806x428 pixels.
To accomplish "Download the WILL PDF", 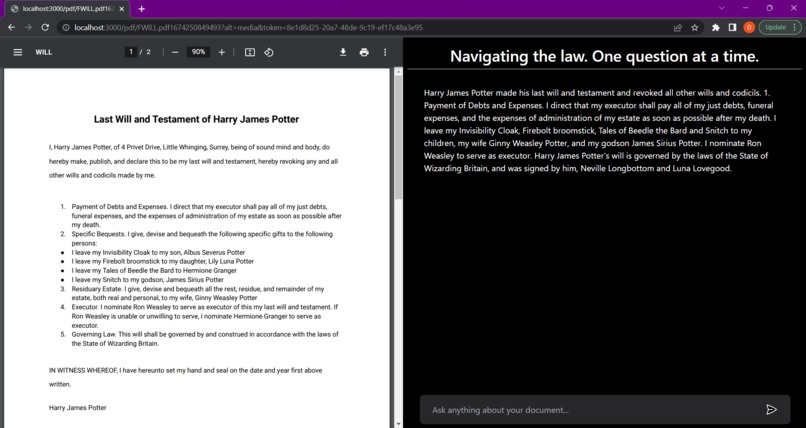I will tap(343, 52).
